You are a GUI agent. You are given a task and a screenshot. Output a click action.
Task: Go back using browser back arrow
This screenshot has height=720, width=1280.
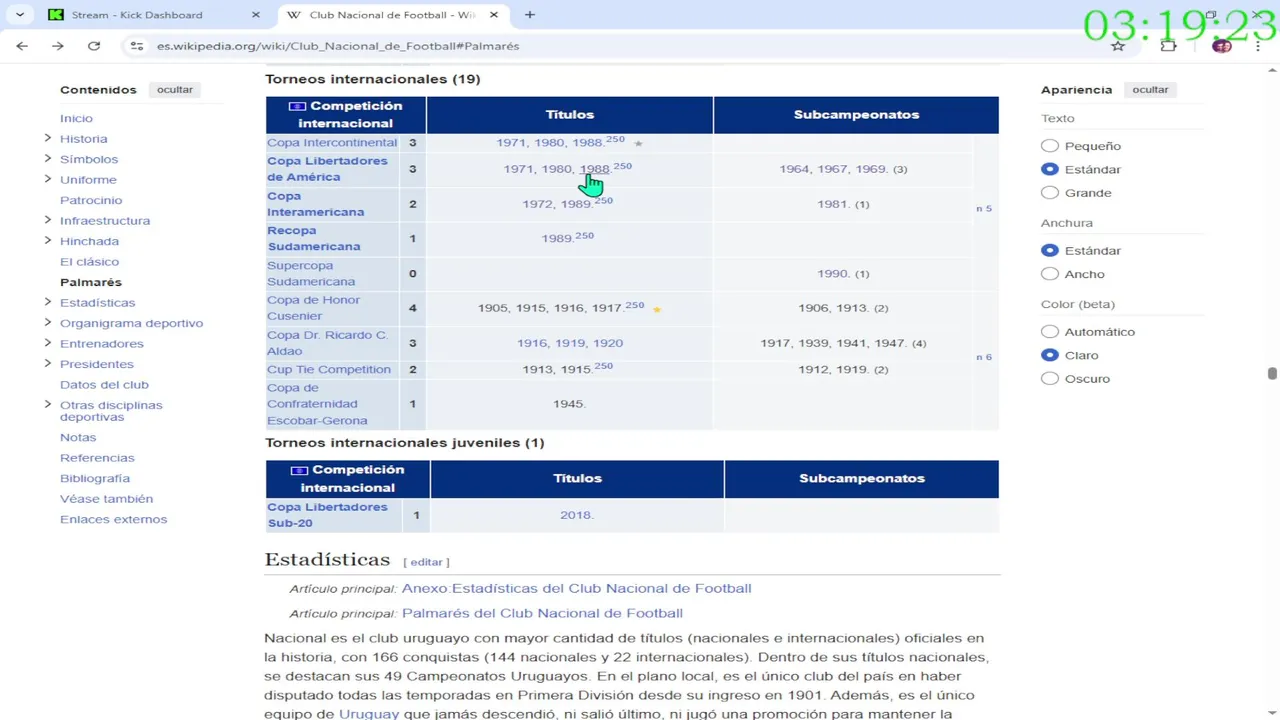[x=22, y=46]
